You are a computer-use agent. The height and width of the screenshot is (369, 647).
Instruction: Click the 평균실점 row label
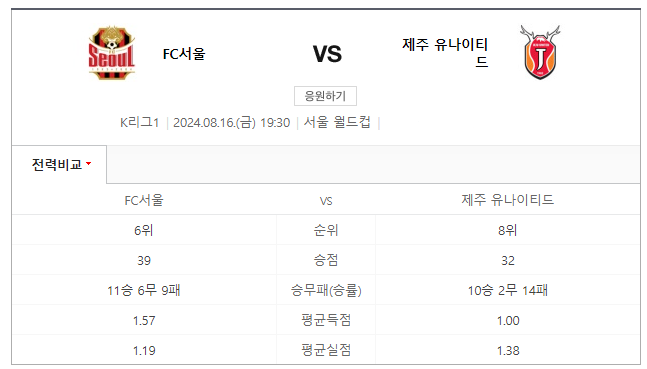click(x=326, y=350)
